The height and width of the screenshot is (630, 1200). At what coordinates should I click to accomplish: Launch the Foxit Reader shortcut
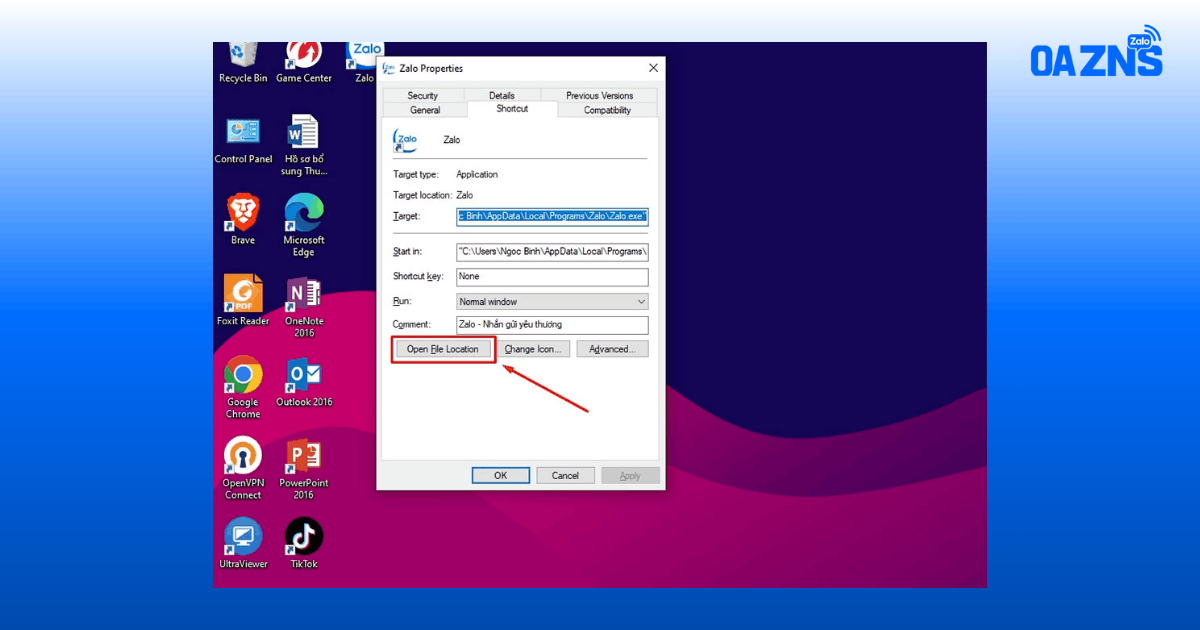click(x=243, y=301)
